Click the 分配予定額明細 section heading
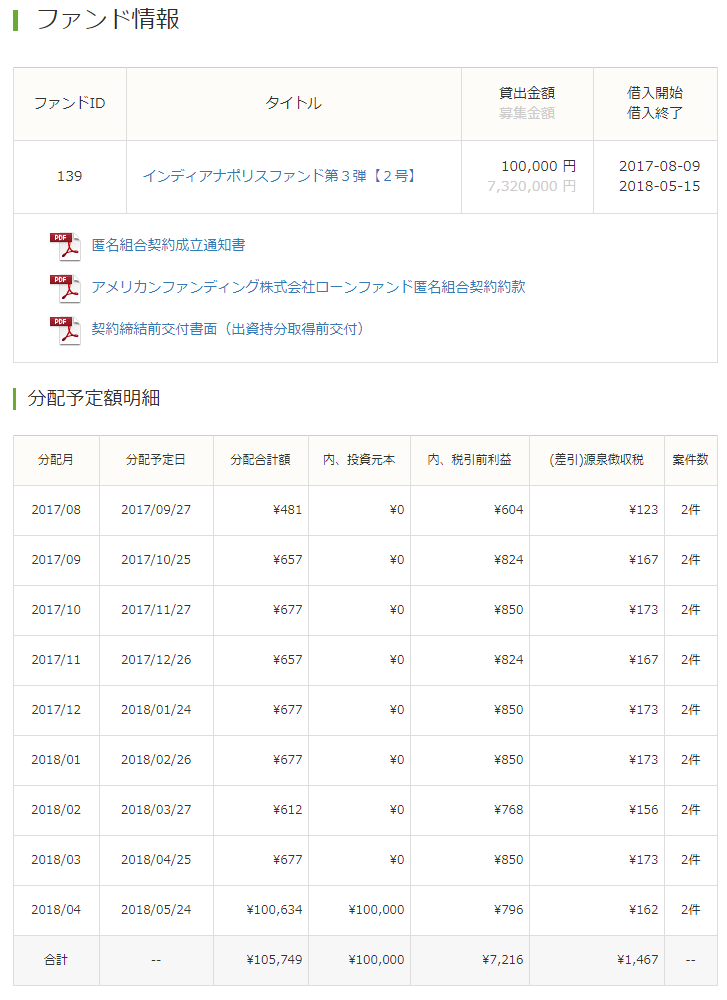Image resolution: width=727 pixels, height=1000 pixels. [94, 398]
